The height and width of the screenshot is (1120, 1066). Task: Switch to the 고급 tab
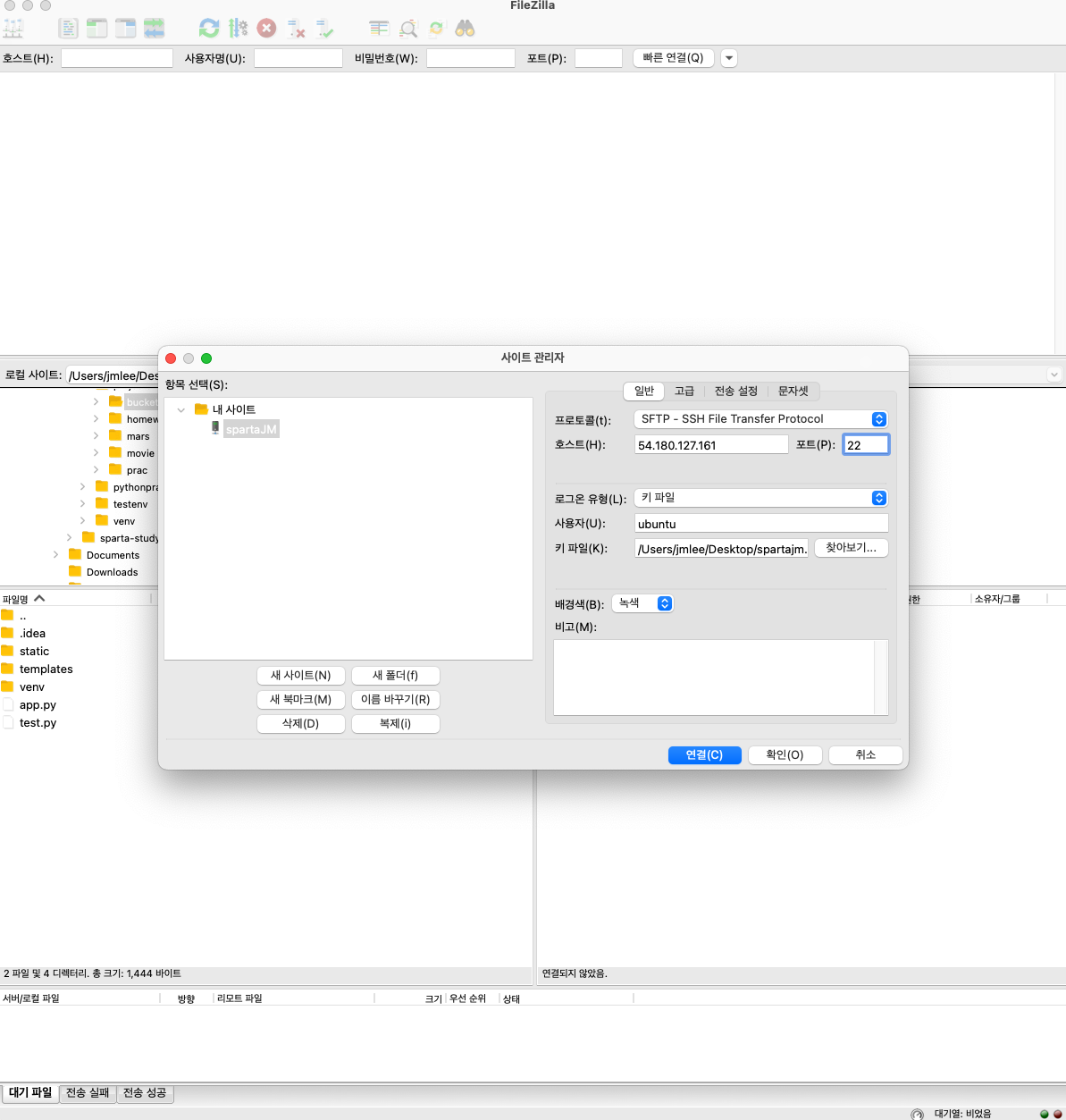coord(684,391)
